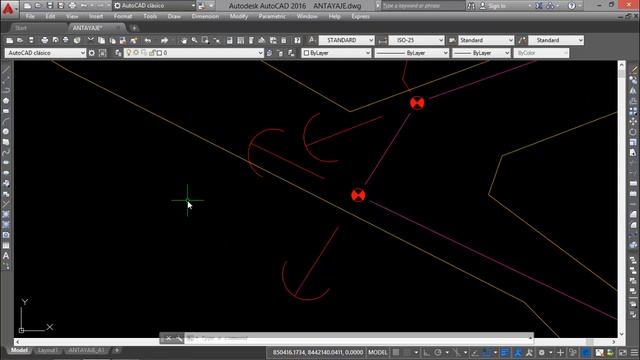This screenshot has width=640, height=360.
Task: Open the AutoCAD clásico workspace combo box
Action: click(45, 53)
